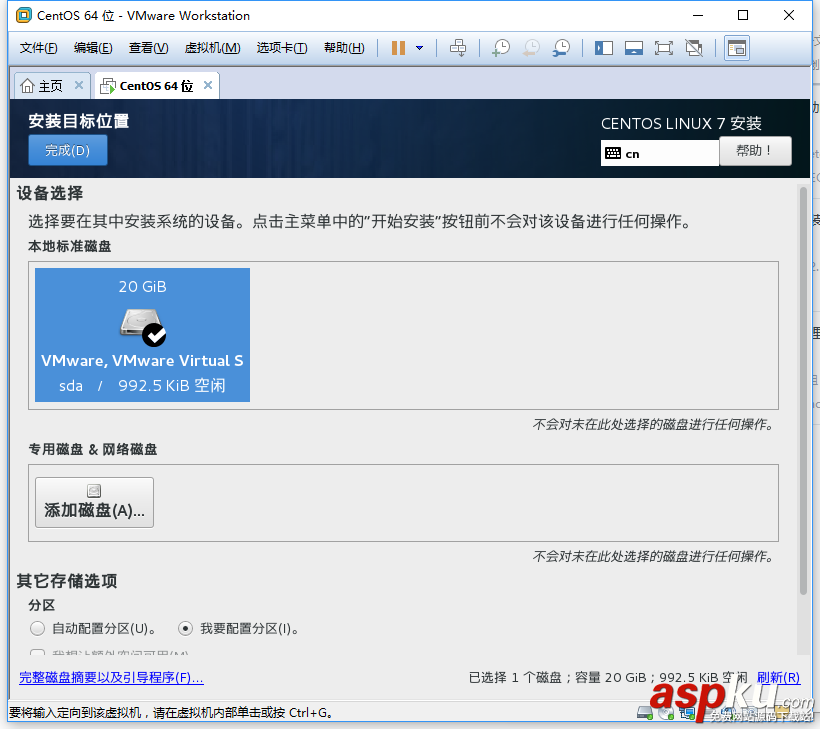820x729 pixels.
Task: Minimize the VMware Workstation window
Action: (x=698, y=15)
